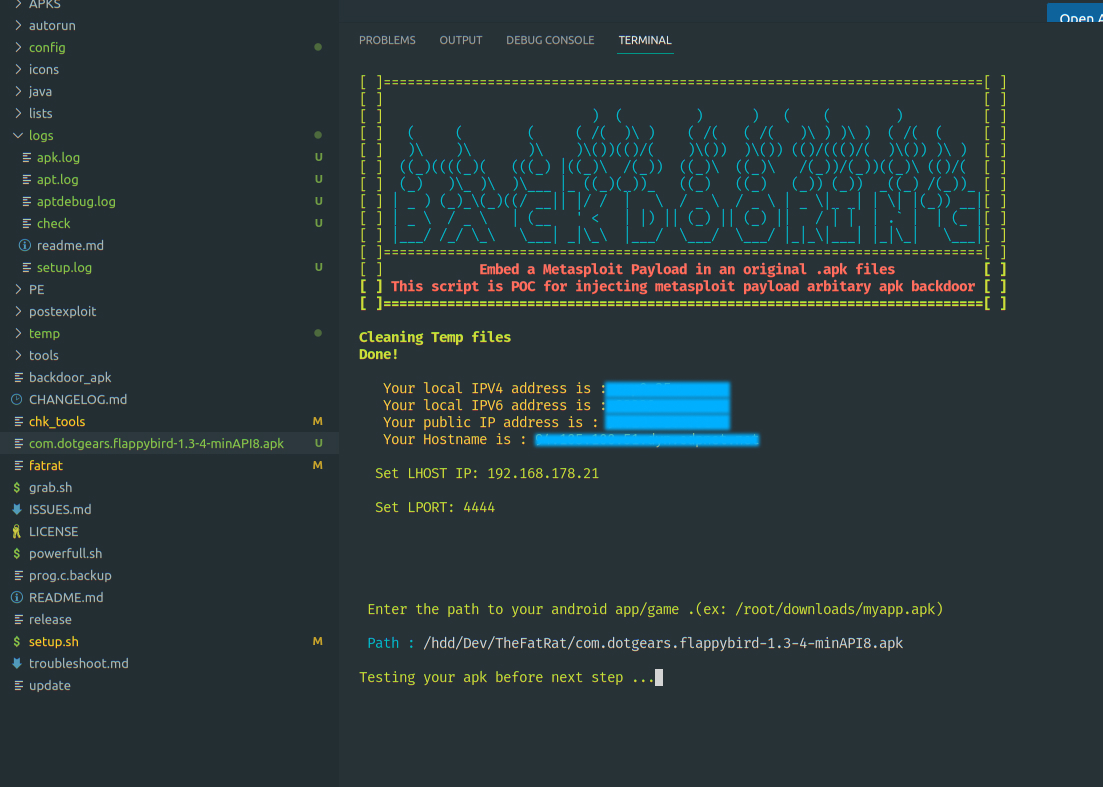The width and height of the screenshot is (1103, 787).
Task: Expand the PE folder
Action: tap(20, 289)
